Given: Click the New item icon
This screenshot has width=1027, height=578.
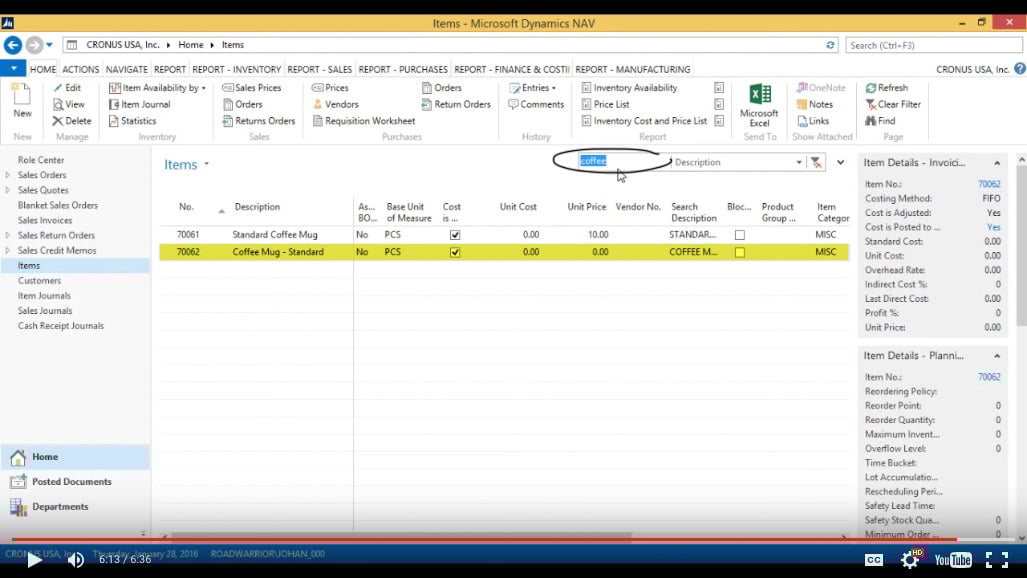Looking at the screenshot, I should pos(22,100).
